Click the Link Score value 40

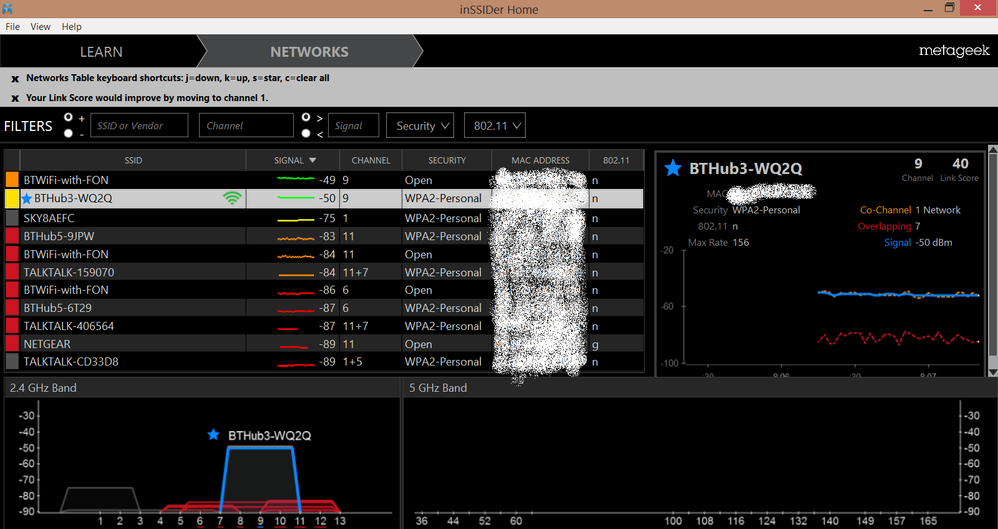click(960, 164)
